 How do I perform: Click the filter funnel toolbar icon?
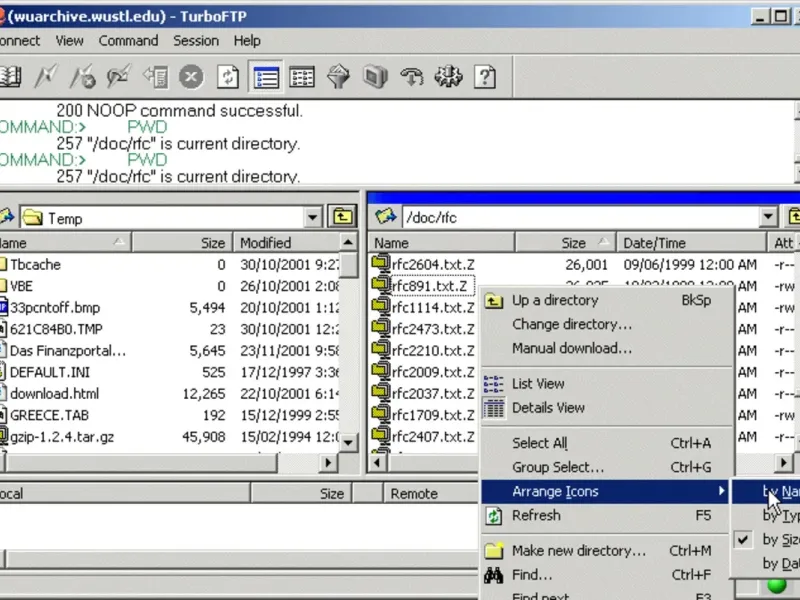coord(339,78)
